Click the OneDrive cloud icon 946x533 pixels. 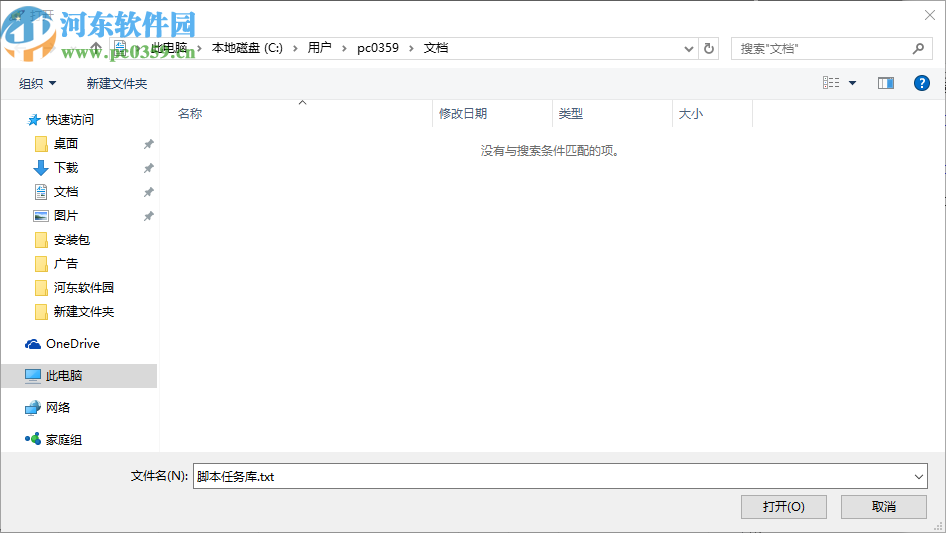tap(33, 344)
